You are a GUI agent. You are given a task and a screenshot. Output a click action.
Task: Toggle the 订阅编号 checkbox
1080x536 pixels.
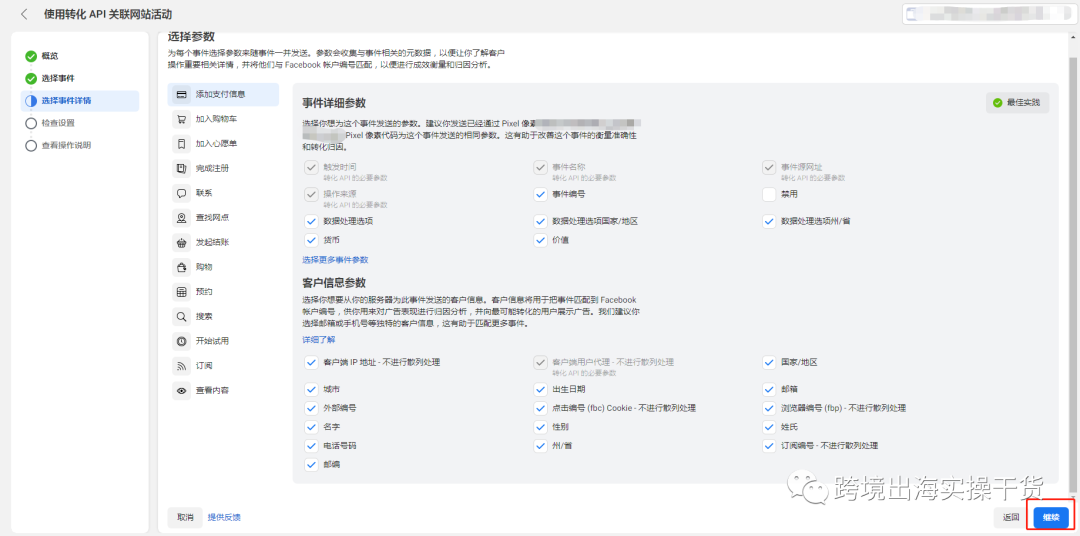pos(769,446)
